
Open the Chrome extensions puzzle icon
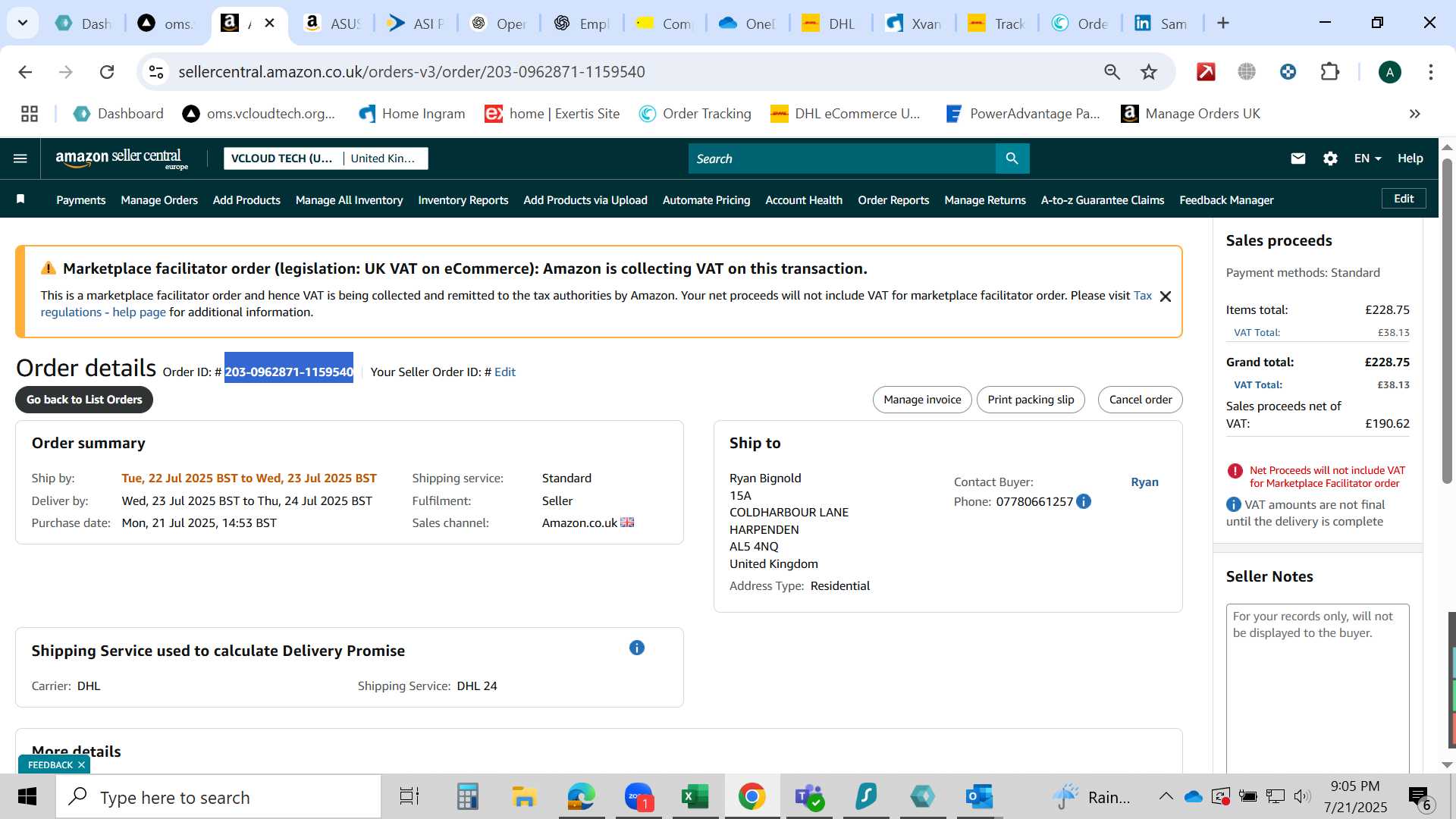click(x=1329, y=72)
